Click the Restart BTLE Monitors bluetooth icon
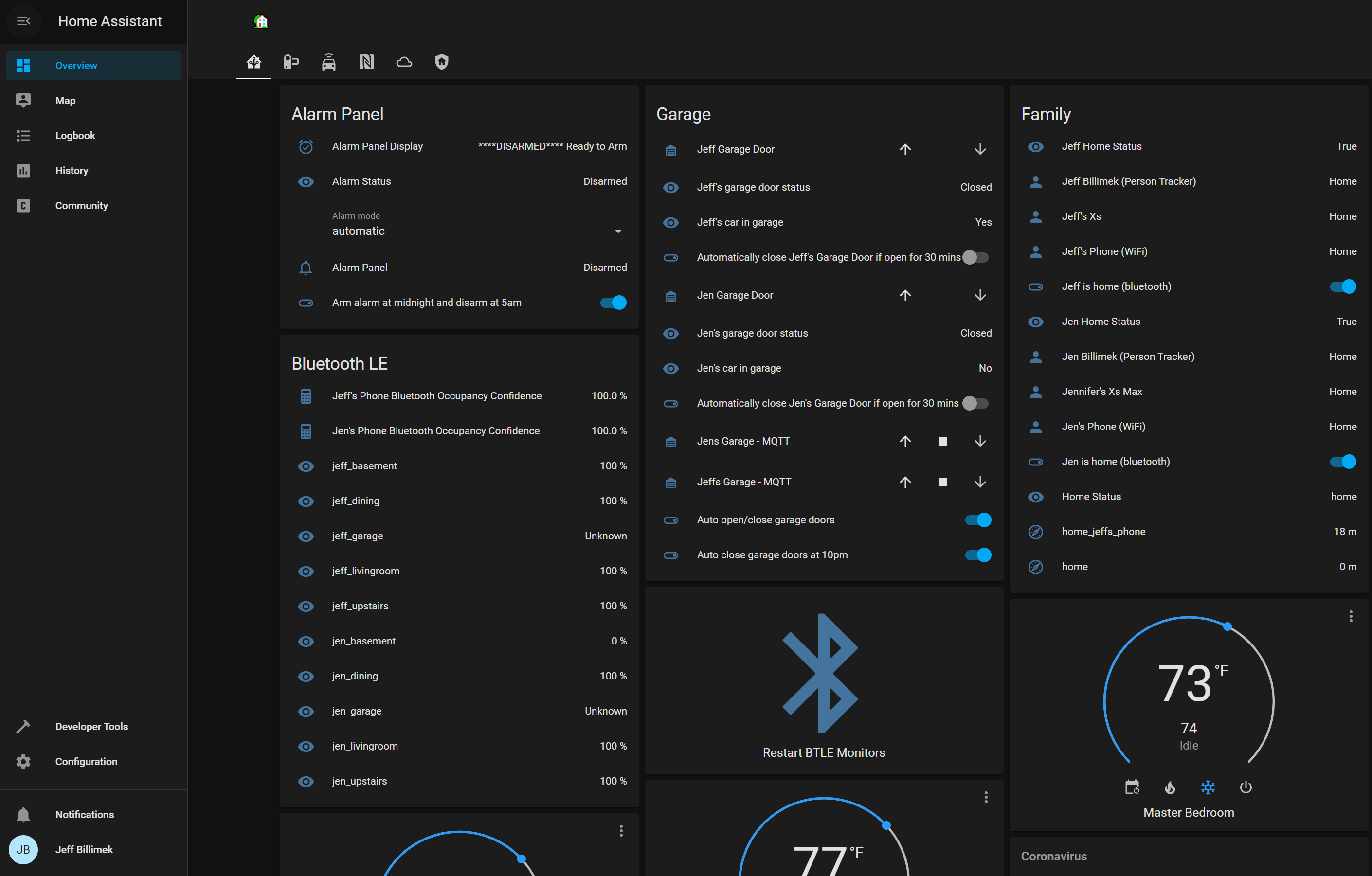Viewport: 1372px width, 876px height. coord(820,673)
